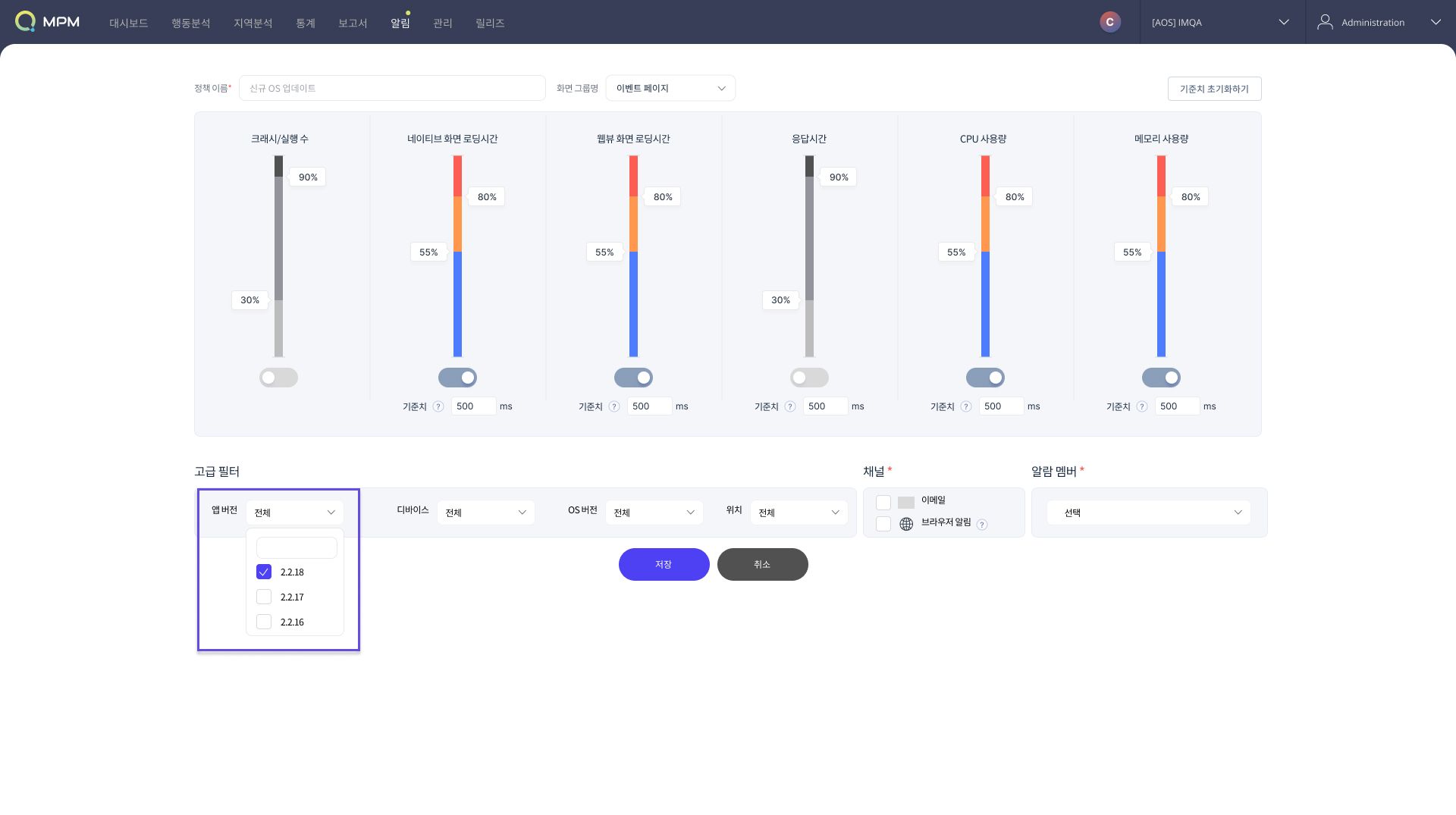Edit webview screen loading threshold value
Image resolution: width=1456 pixels, height=815 pixels.
click(x=649, y=406)
